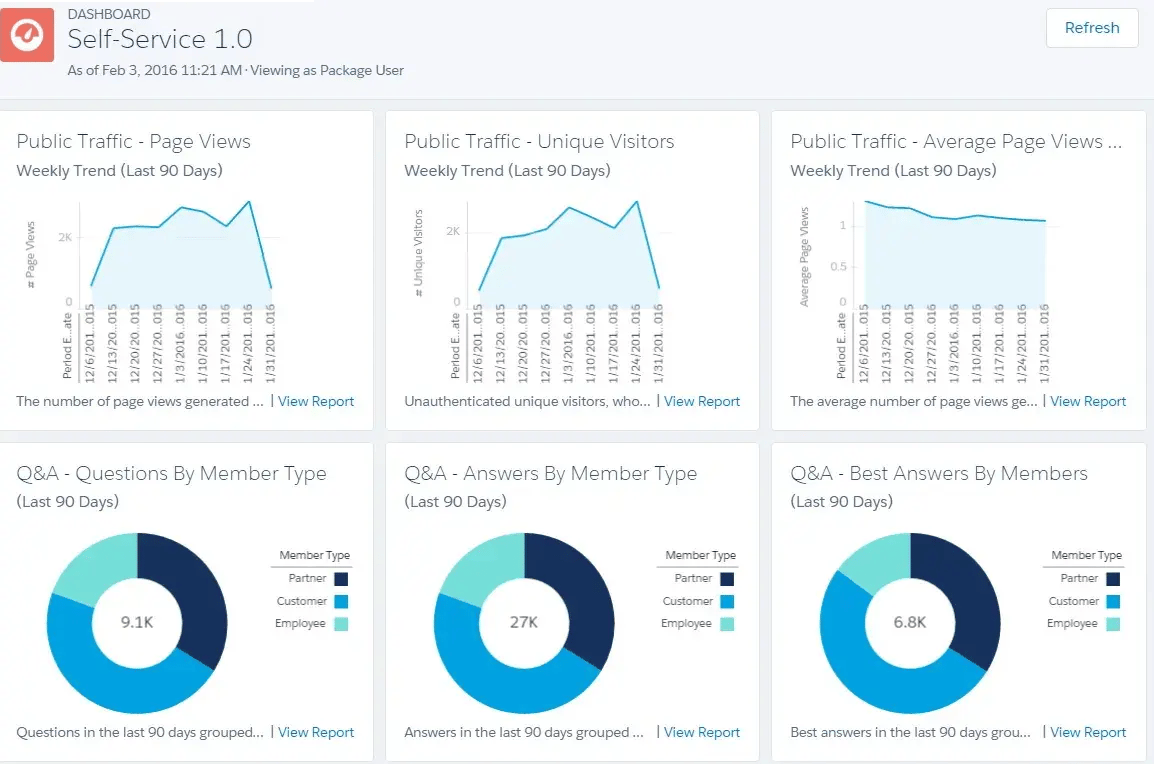The height and width of the screenshot is (764, 1154).
Task: Click the Public Traffic - Page Views title
Action: 134,141
